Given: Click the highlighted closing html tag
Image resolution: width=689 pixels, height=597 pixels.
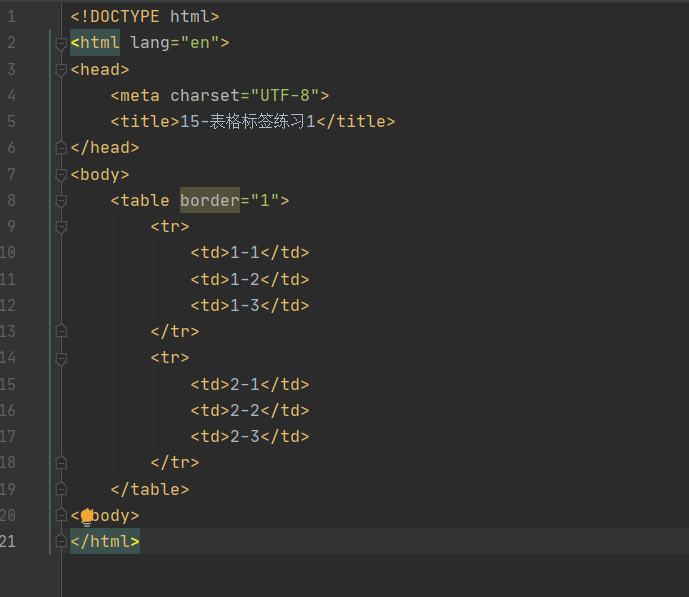Looking at the screenshot, I should [105, 541].
